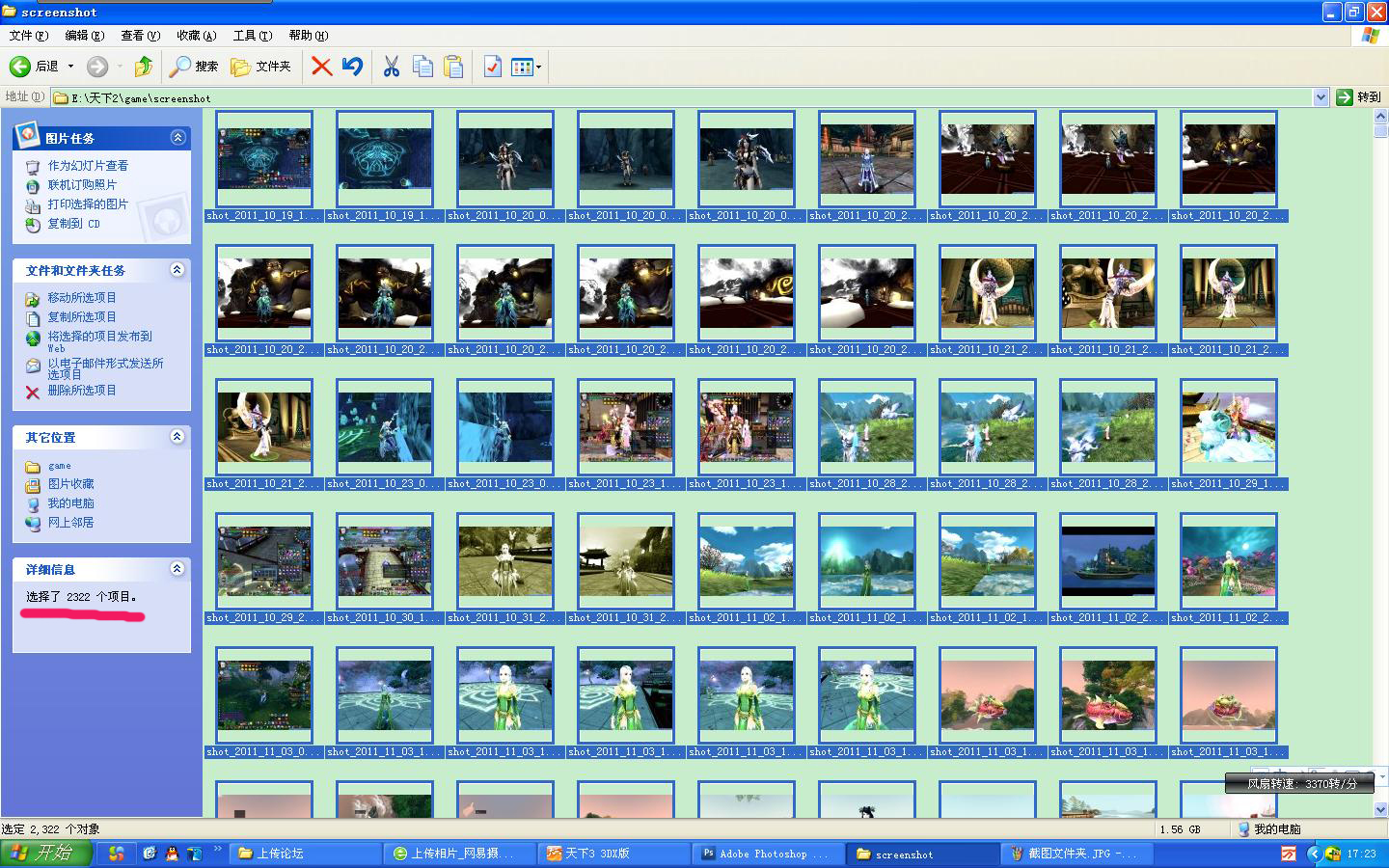
Task: Open the 文件(F) menu
Action: [28, 36]
